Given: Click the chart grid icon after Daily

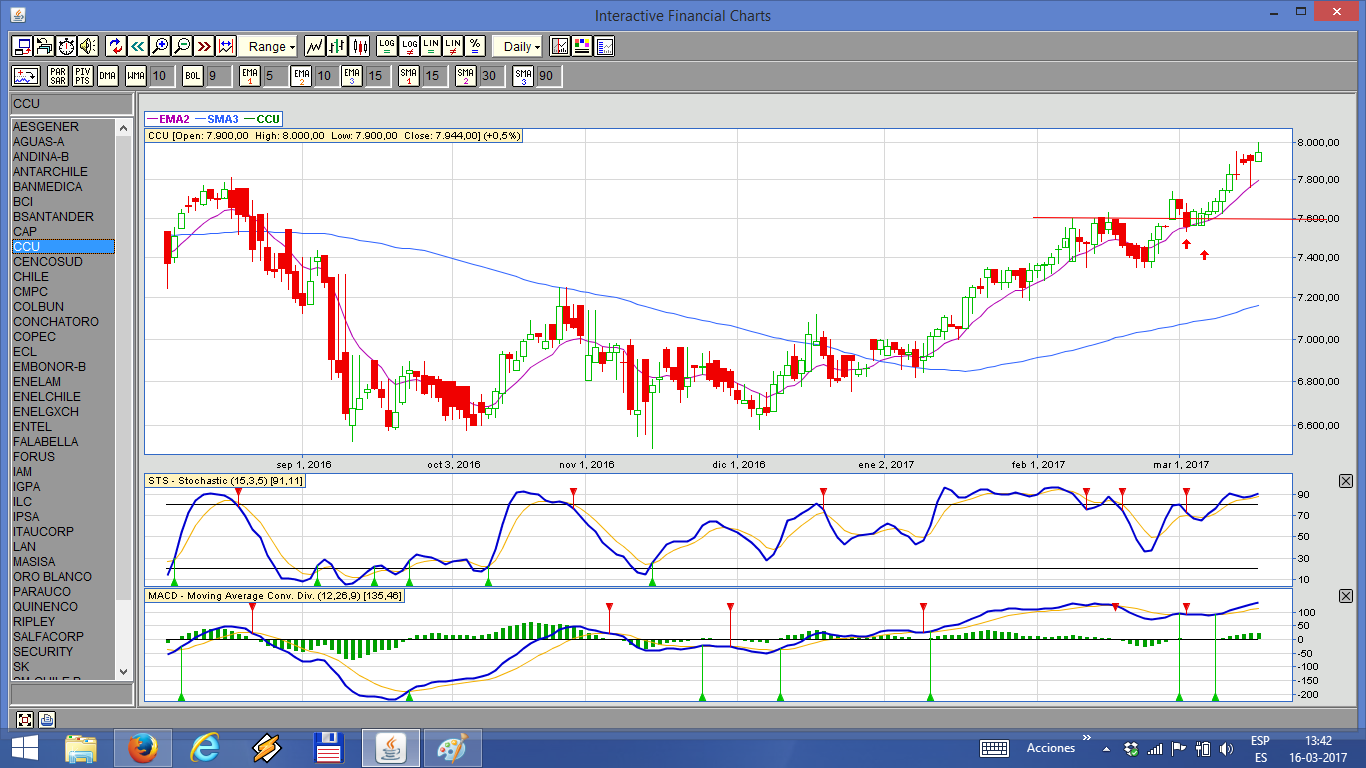Looking at the screenshot, I should coord(560,46).
